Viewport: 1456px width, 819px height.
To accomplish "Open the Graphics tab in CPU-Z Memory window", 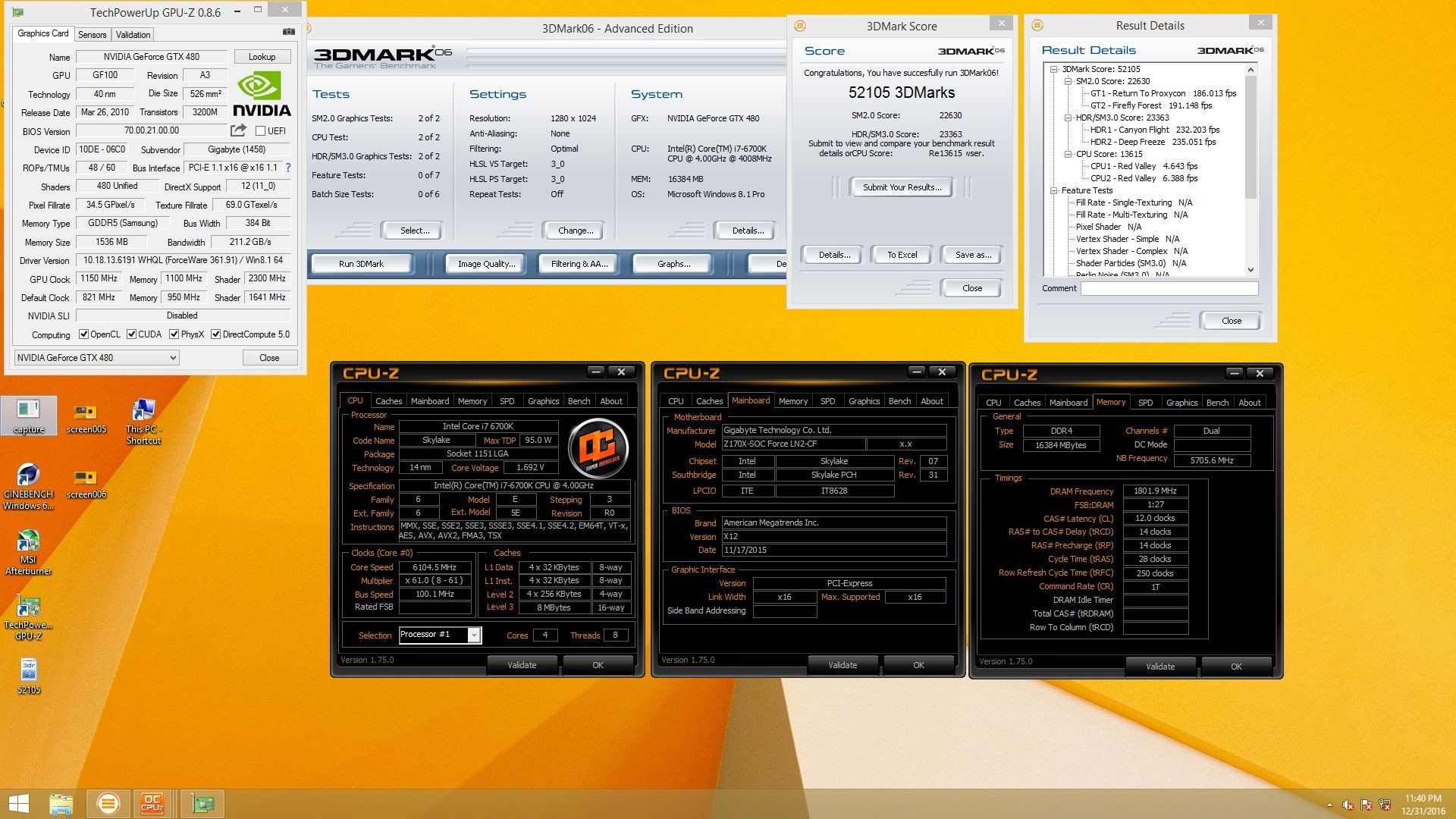I will pyautogui.click(x=1181, y=403).
